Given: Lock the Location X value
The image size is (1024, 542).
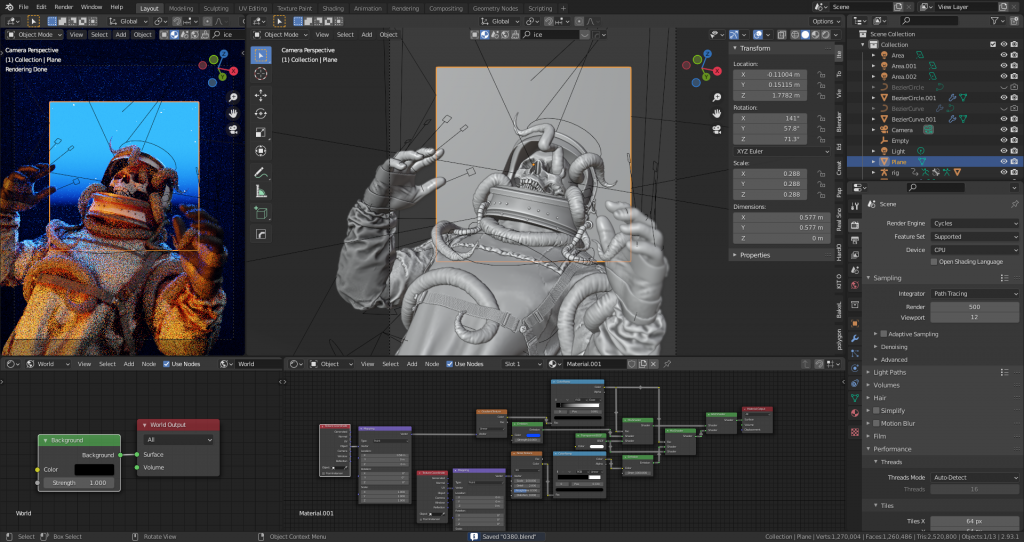Looking at the screenshot, I should 820,74.
